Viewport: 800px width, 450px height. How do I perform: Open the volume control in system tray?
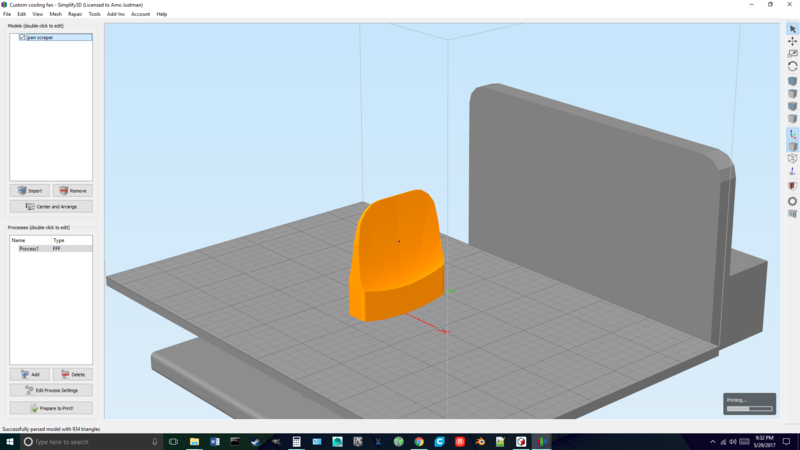pyautogui.click(x=733, y=442)
